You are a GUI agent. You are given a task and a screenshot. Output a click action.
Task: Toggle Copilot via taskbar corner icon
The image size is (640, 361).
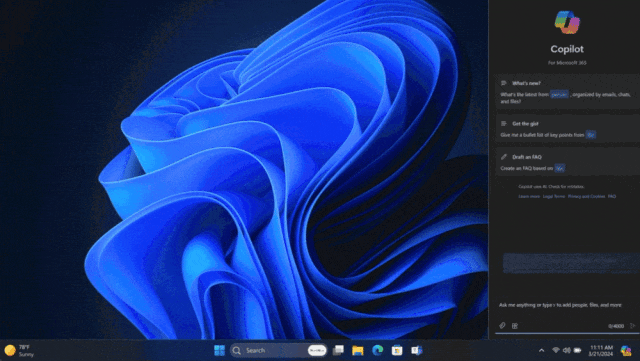point(626,350)
